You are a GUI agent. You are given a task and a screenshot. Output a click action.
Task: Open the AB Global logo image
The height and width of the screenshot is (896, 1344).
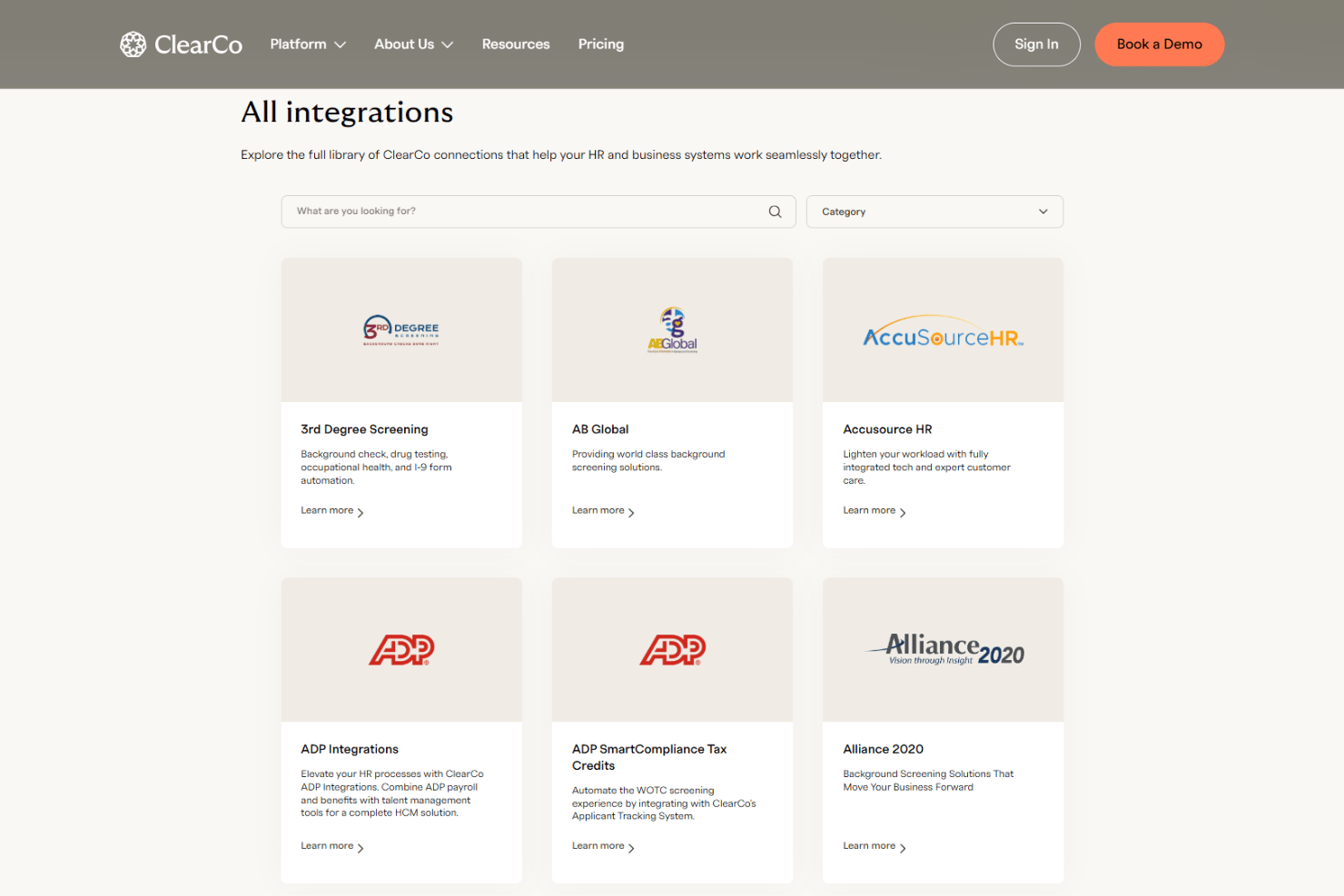(x=673, y=330)
